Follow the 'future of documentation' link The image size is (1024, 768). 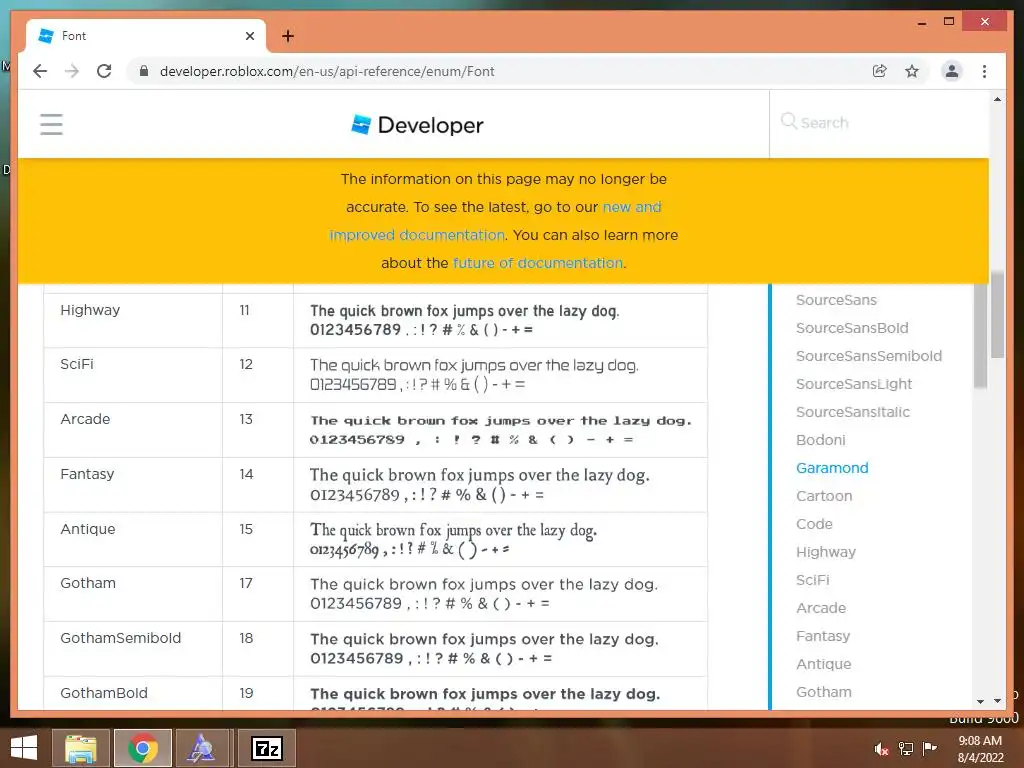pyautogui.click(x=538, y=263)
